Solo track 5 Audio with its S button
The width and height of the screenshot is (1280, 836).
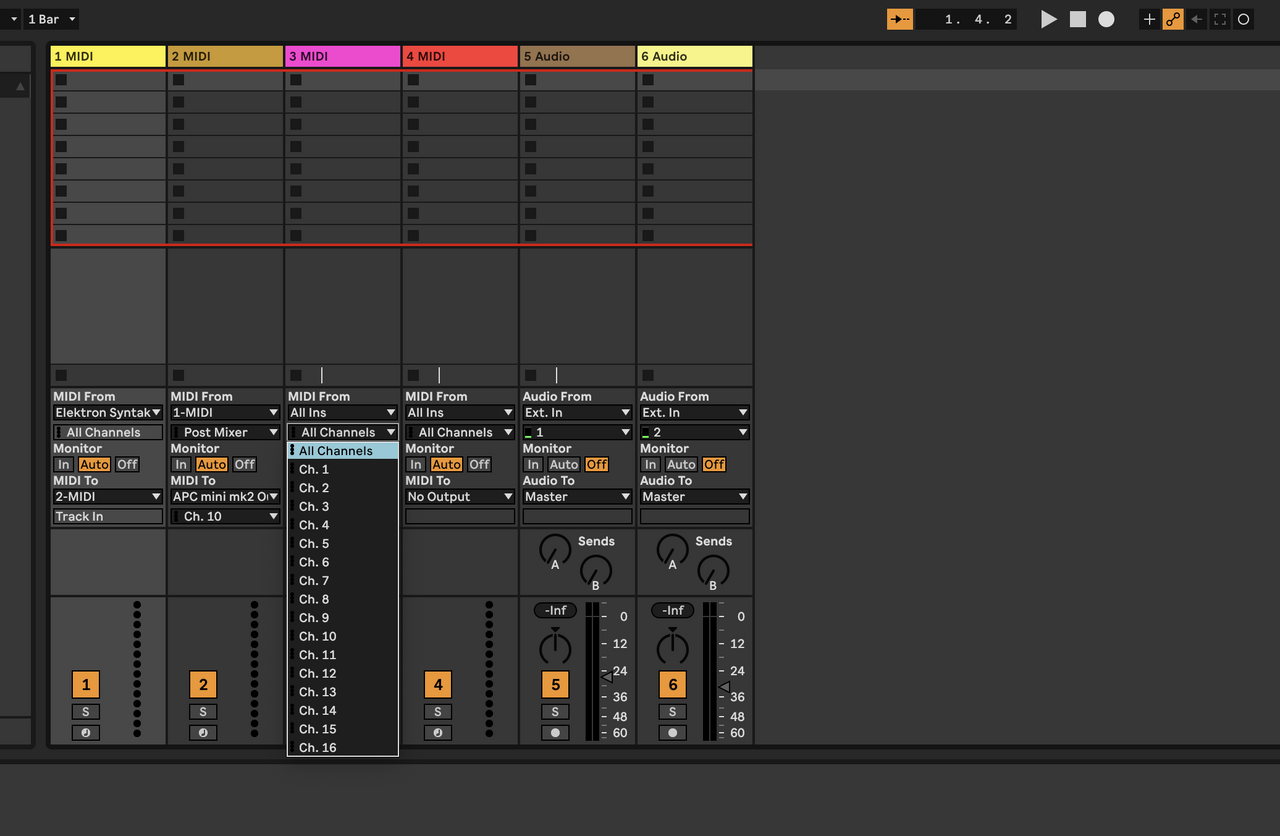click(555, 712)
